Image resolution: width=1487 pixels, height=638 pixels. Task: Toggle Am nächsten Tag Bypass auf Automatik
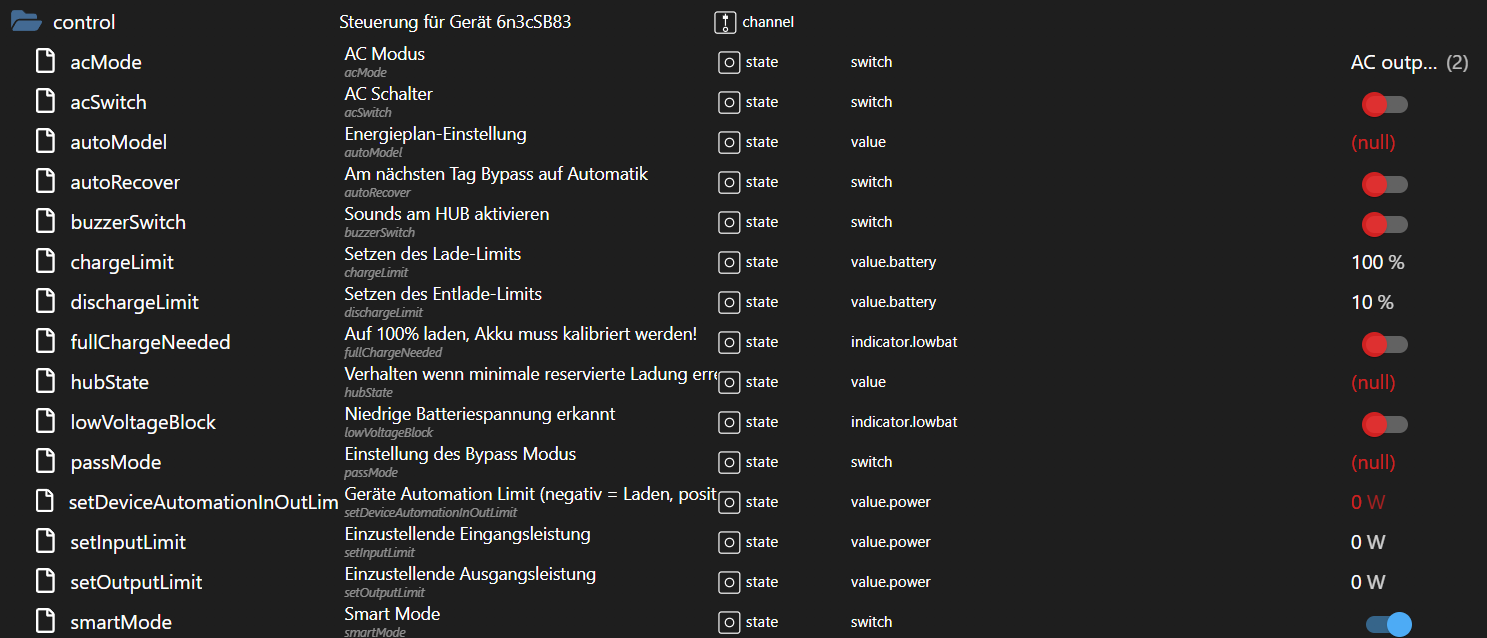(1384, 184)
